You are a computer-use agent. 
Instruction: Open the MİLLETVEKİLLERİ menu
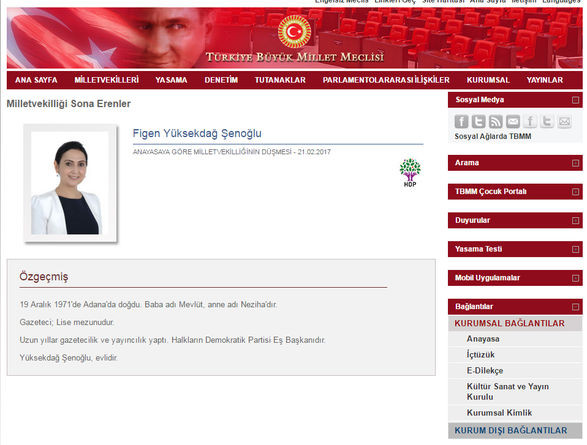(106, 80)
